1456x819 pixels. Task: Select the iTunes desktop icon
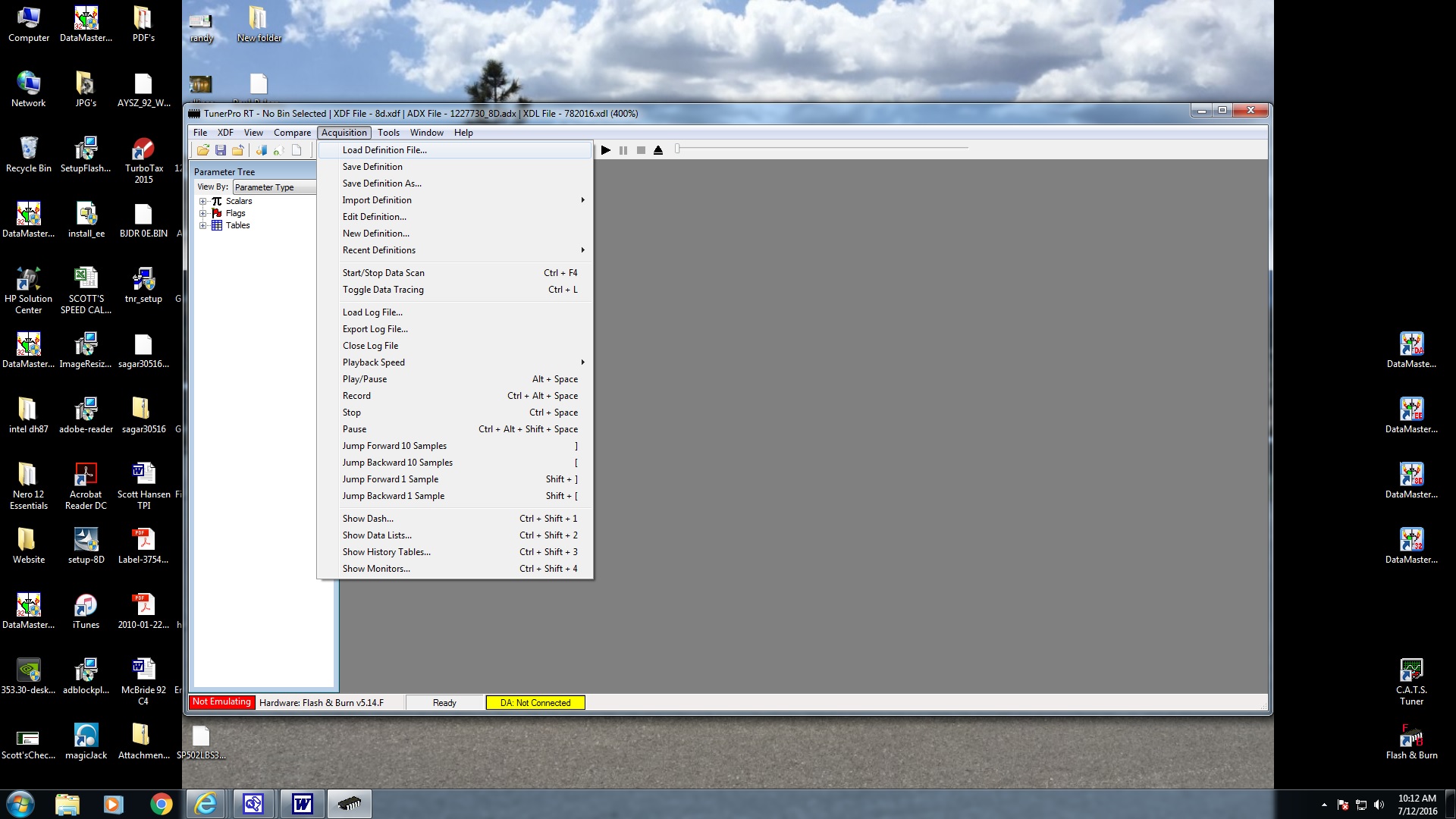[x=86, y=611]
